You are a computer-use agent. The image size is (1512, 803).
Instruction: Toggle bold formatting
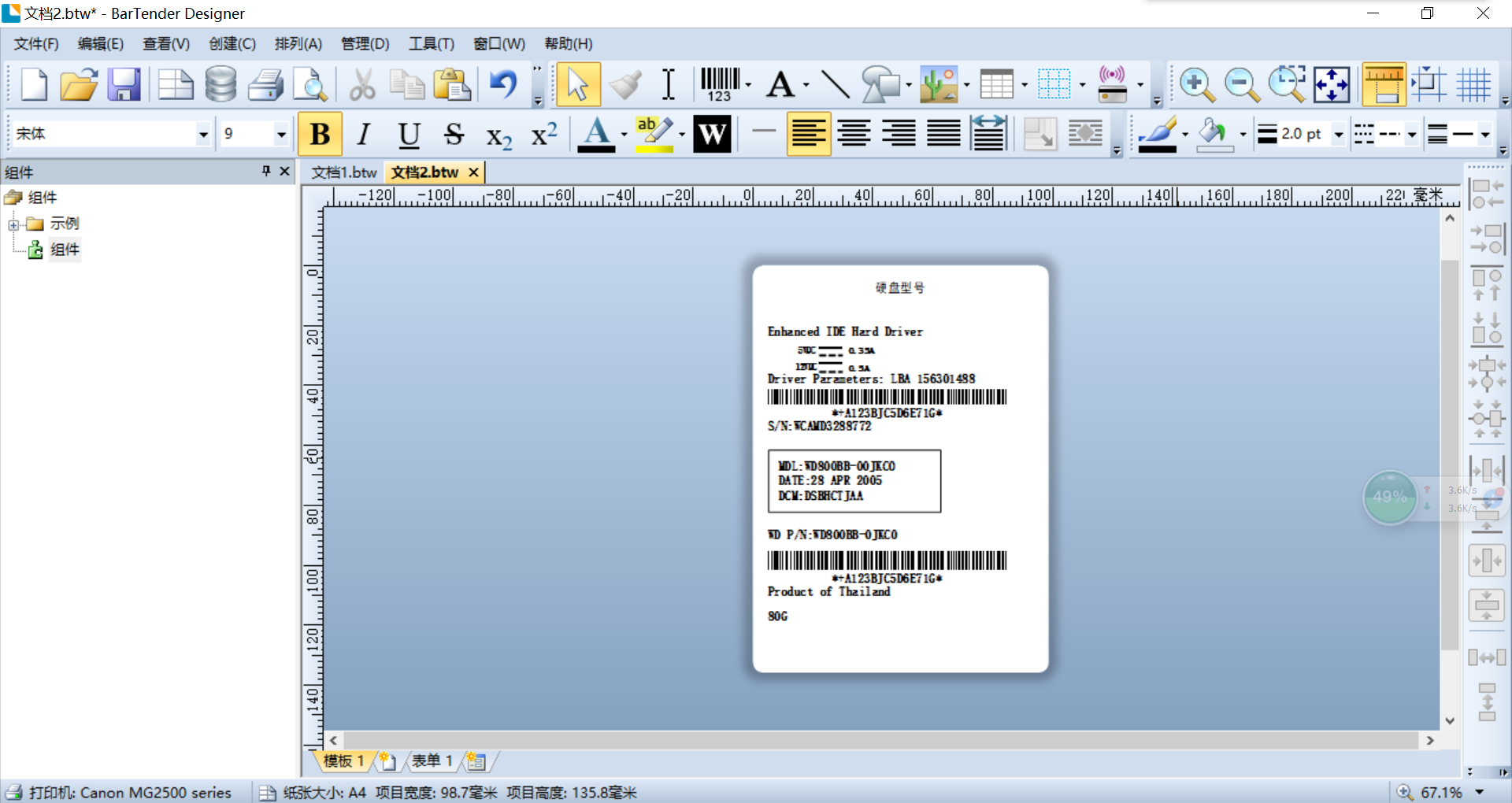tap(320, 135)
